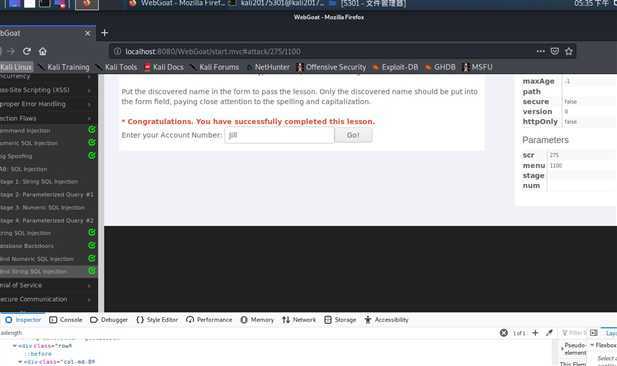This screenshot has width=617, height=366.
Task: Open the LAB: SQL Injection lesson
Action: click(x=24, y=169)
